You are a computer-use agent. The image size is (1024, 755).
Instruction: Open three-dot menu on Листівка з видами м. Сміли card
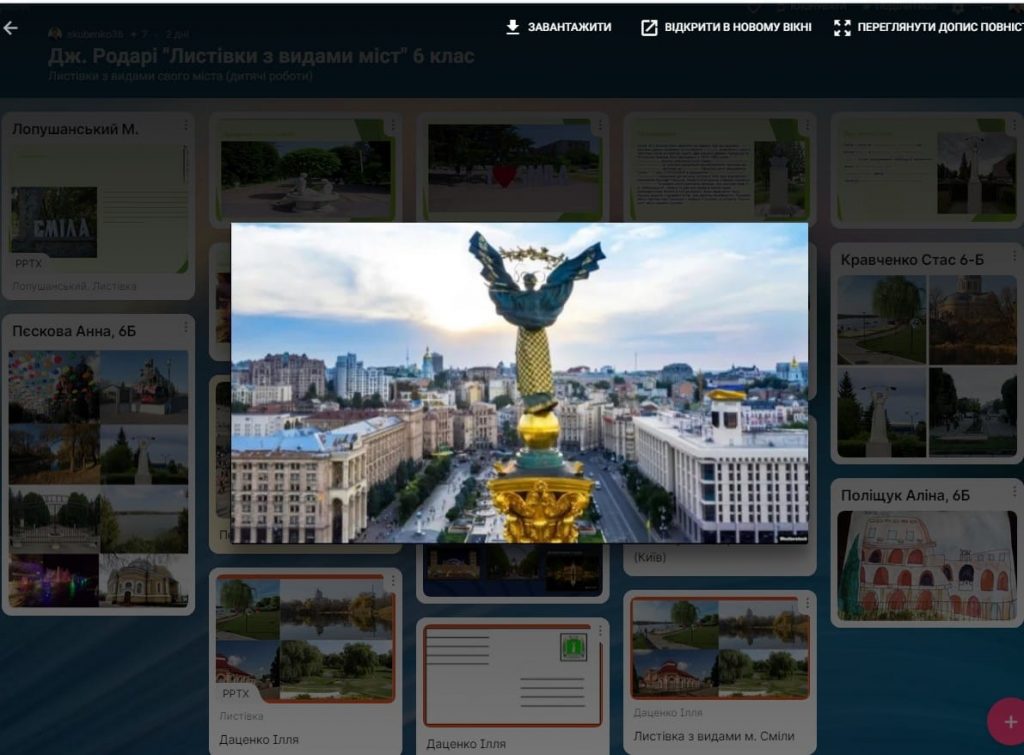tap(807, 603)
